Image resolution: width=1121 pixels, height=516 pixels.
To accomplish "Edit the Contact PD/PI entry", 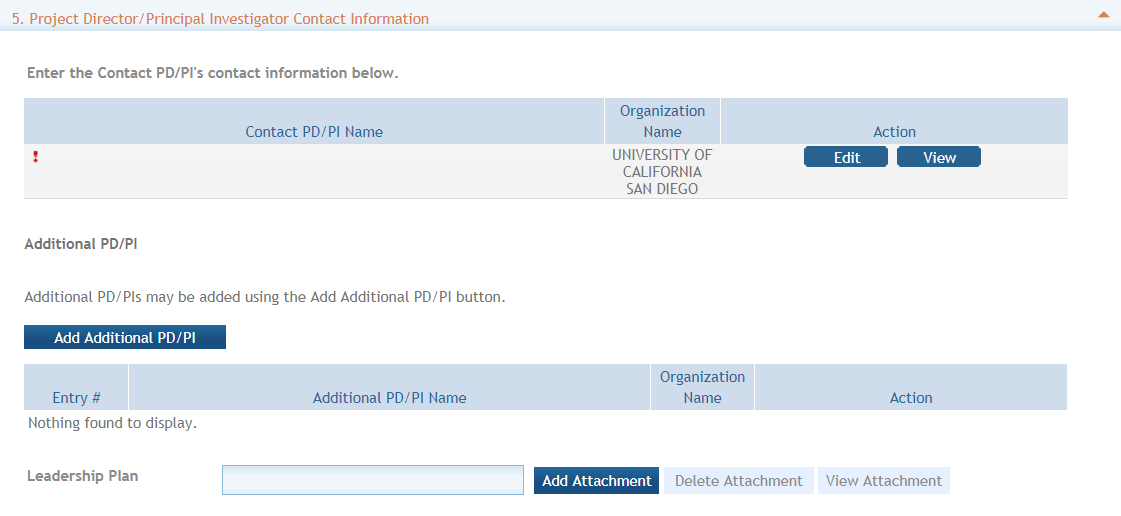I will [x=846, y=157].
